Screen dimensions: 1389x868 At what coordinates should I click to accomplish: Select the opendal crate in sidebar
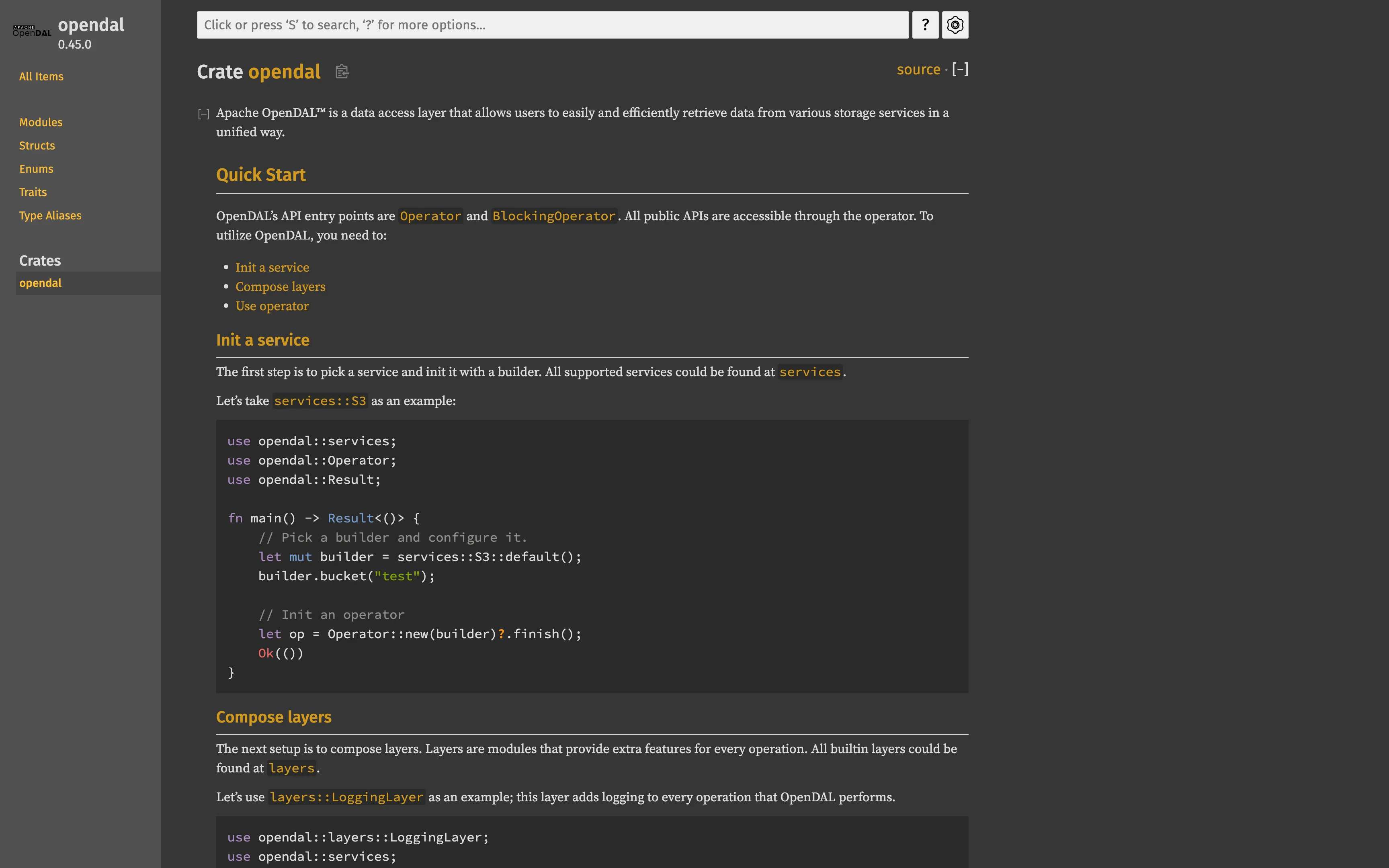pos(40,283)
